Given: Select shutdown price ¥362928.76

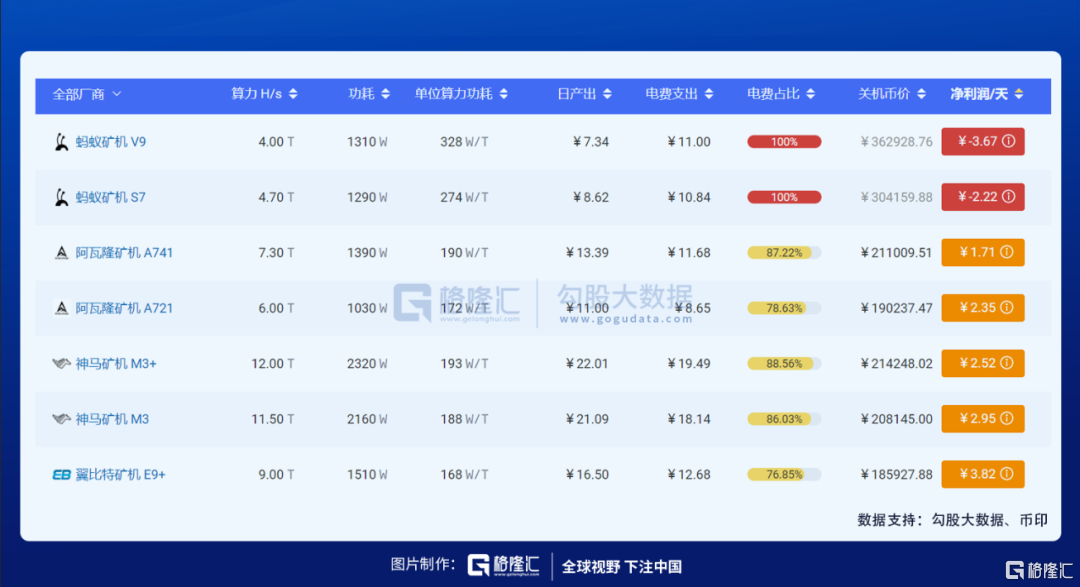Looking at the screenshot, I should point(896,142).
